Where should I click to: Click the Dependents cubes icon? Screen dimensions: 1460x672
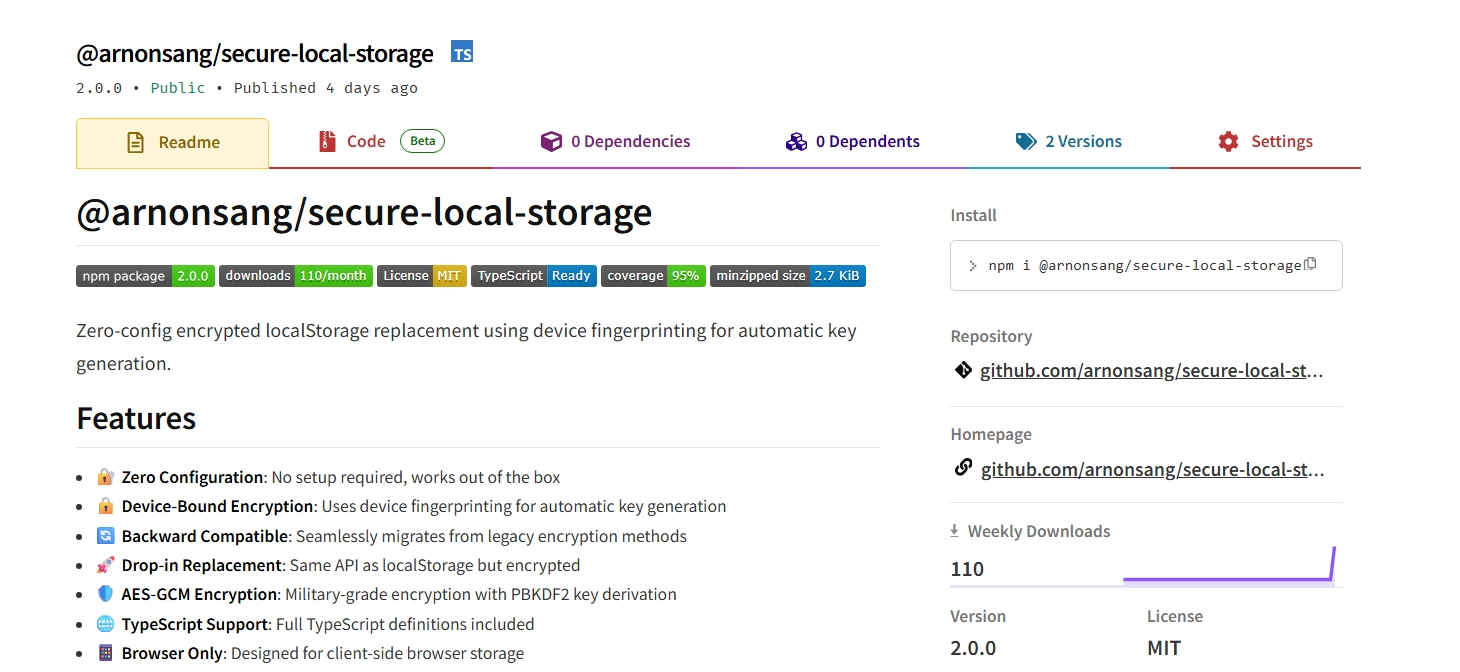coord(796,141)
